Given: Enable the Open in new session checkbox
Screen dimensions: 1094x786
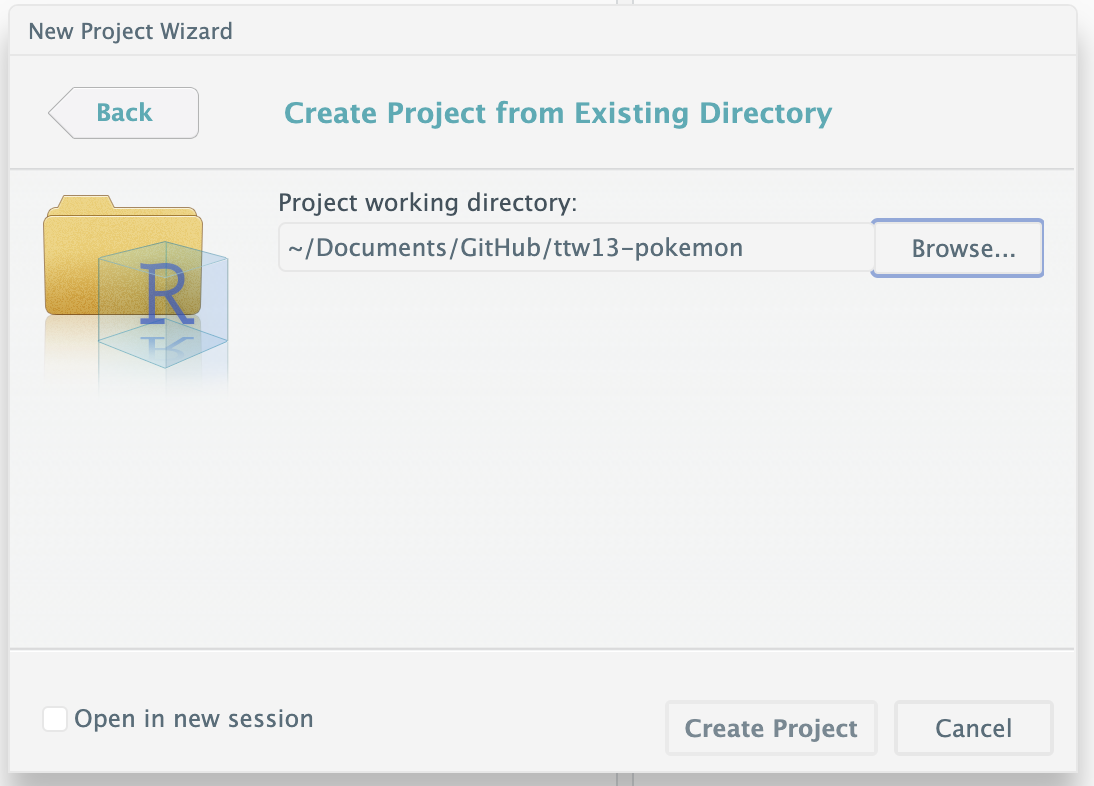Looking at the screenshot, I should coord(55,719).
